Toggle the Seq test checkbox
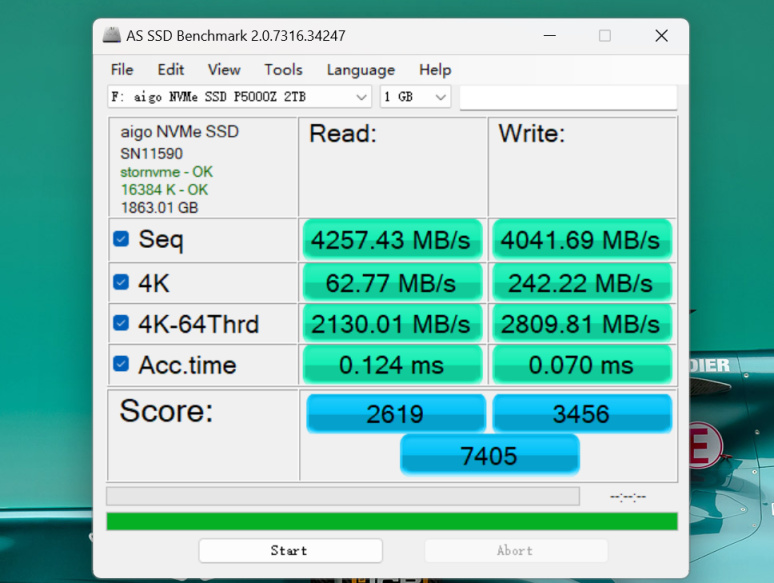 (121, 239)
